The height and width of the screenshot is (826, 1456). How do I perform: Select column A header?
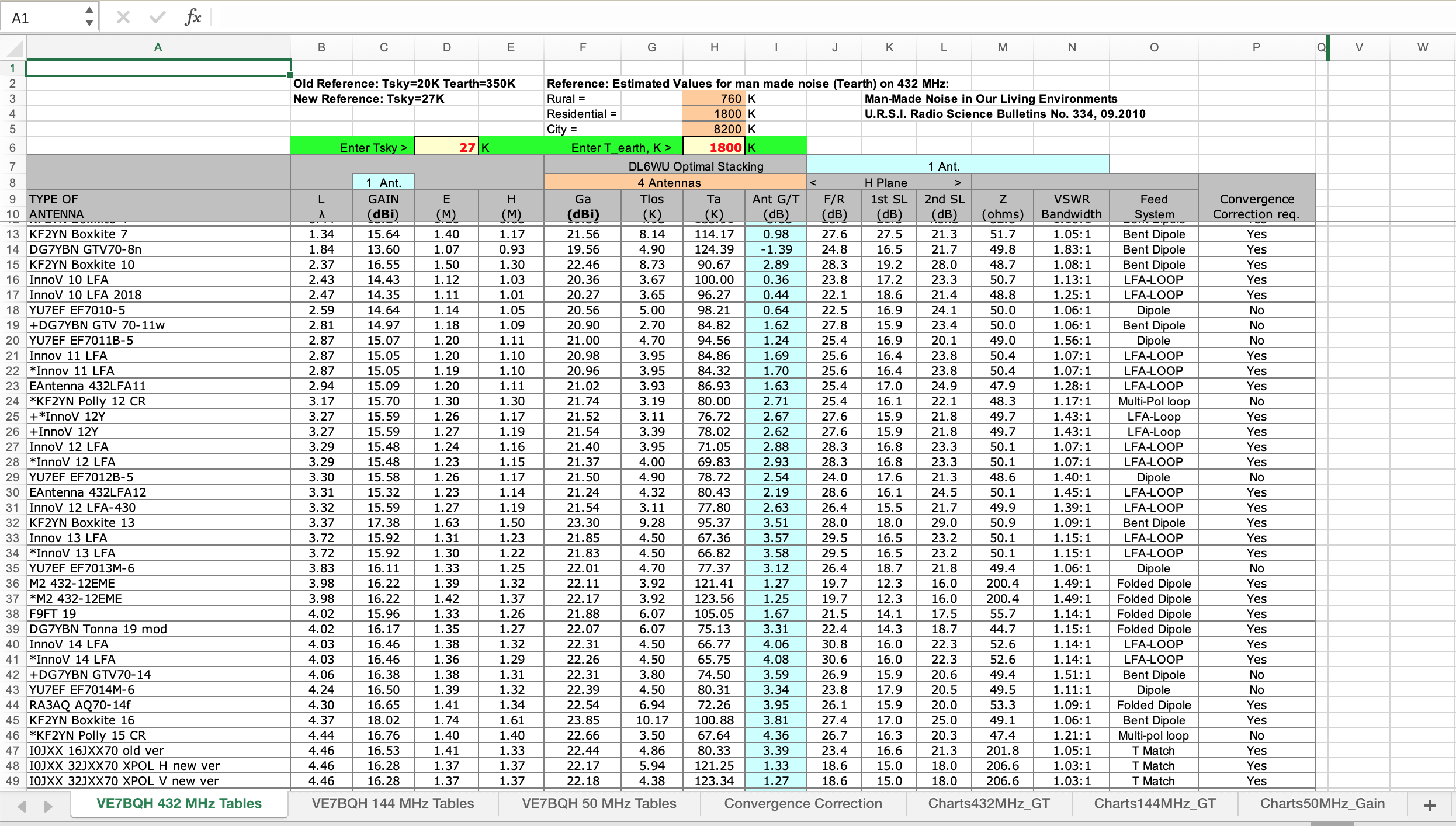pyautogui.click(x=158, y=48)
